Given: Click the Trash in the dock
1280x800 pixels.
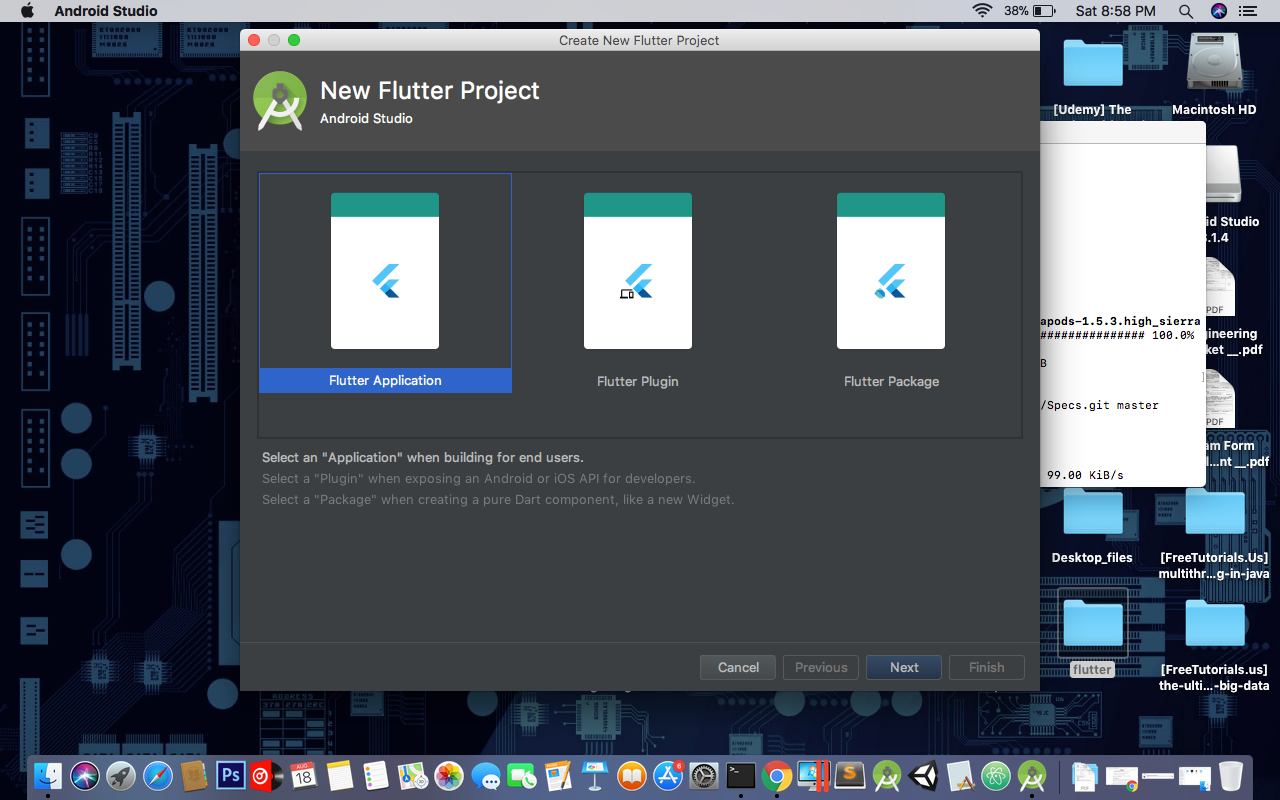Looking at the screenshot, I should [x=1230, y=775].
